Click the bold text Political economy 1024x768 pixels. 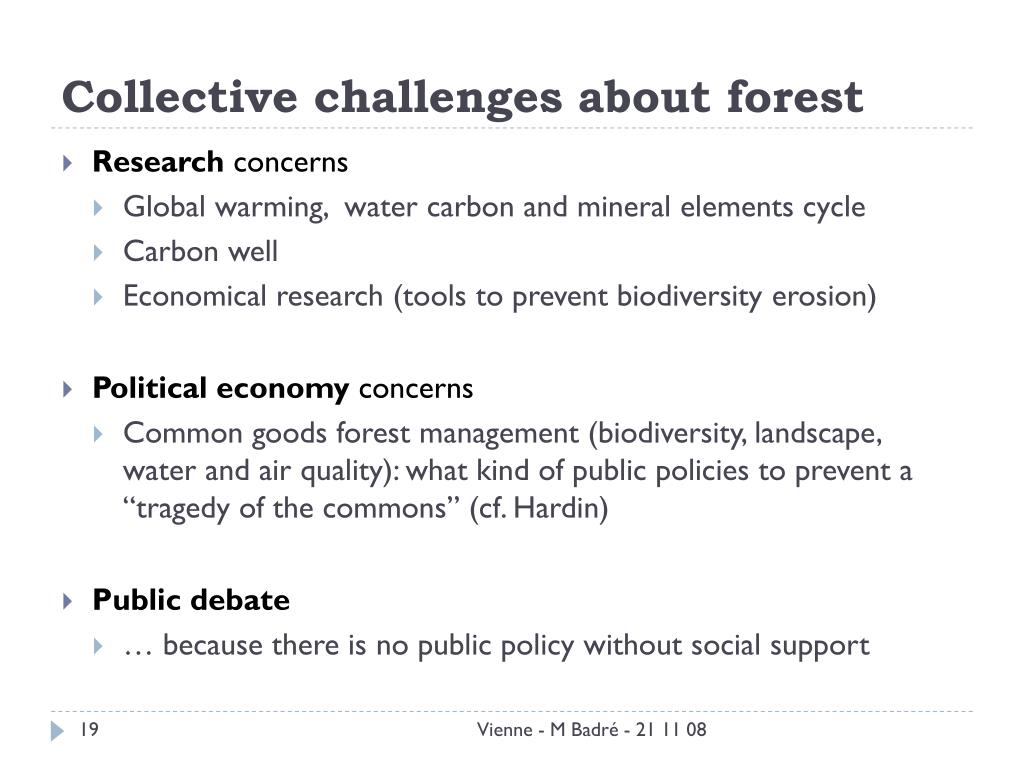[221, 389]
